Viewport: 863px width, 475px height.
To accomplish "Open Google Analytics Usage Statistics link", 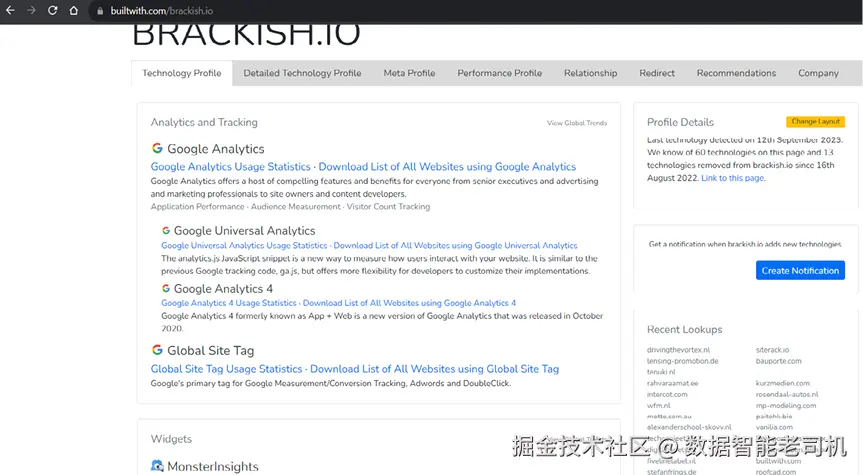I will click(231, 167).
